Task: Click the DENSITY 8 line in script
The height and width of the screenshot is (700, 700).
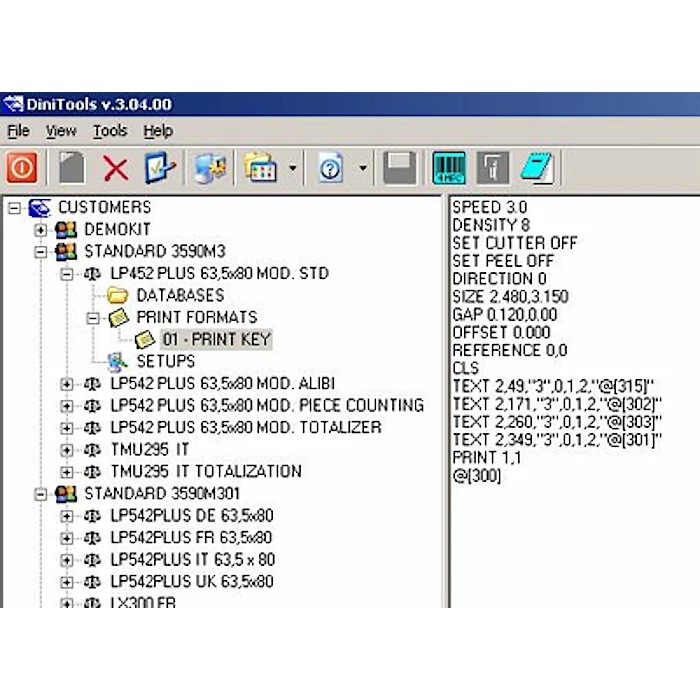Action: [491, 225]
